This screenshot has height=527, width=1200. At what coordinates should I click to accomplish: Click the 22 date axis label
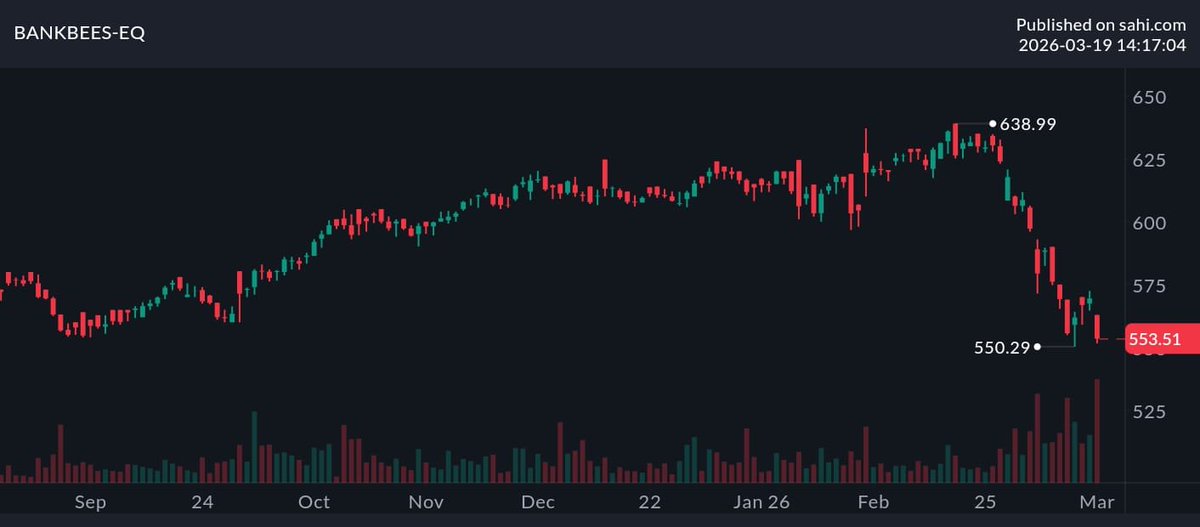(x=650, y=501)
